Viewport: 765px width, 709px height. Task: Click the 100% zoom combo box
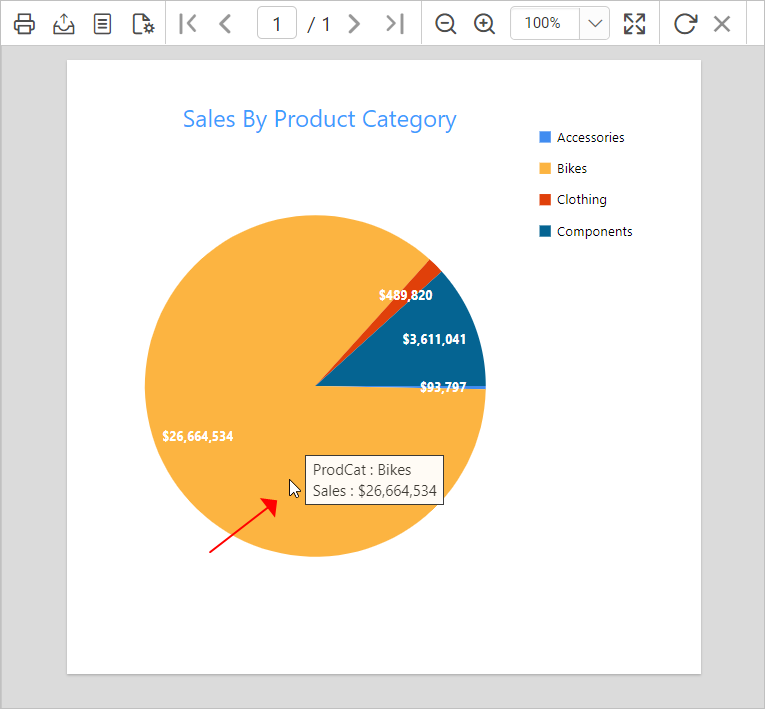coord(560,23)
